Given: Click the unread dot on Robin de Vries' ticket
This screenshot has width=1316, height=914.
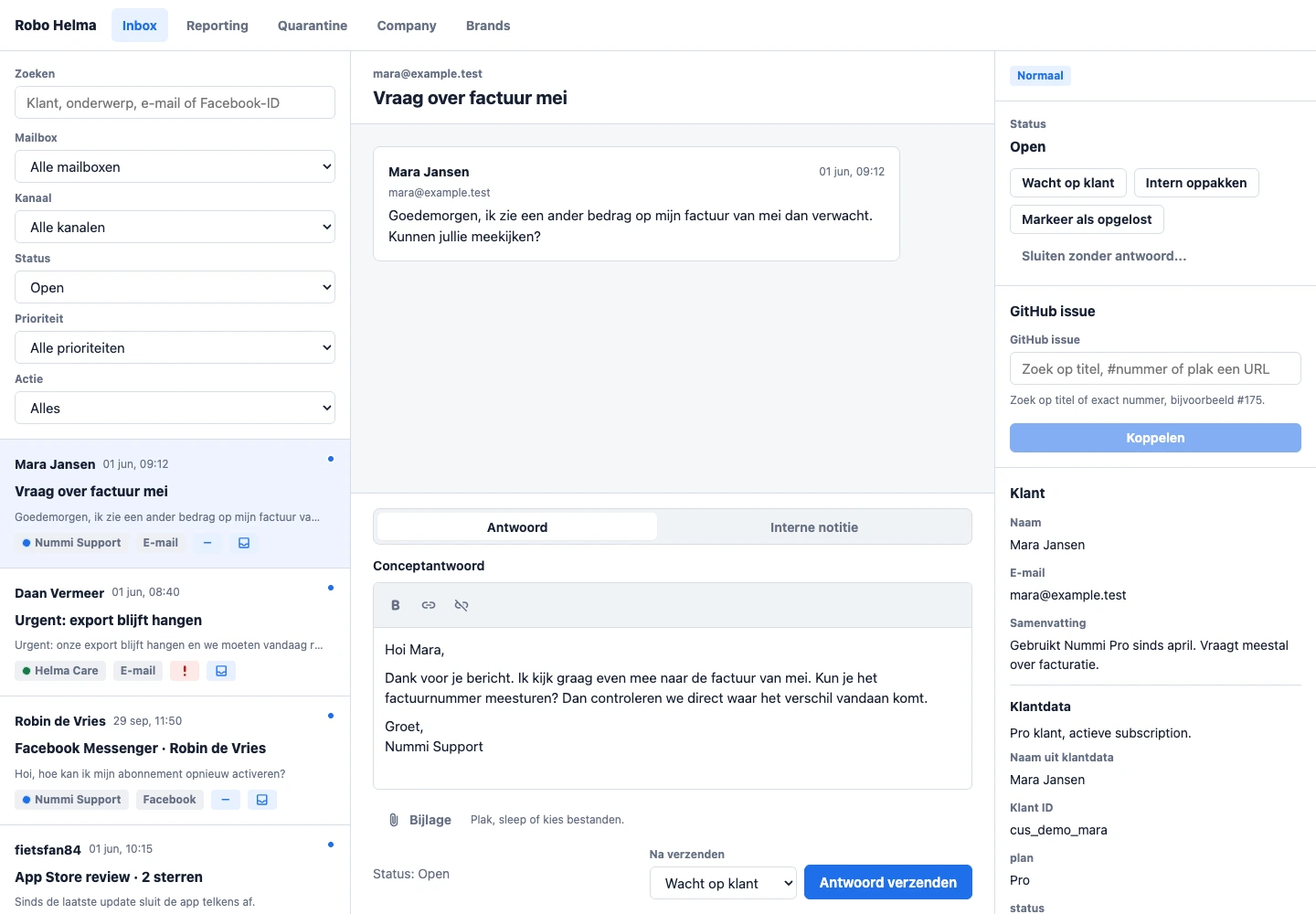Looking at the screenshot, I should point(331,716).
